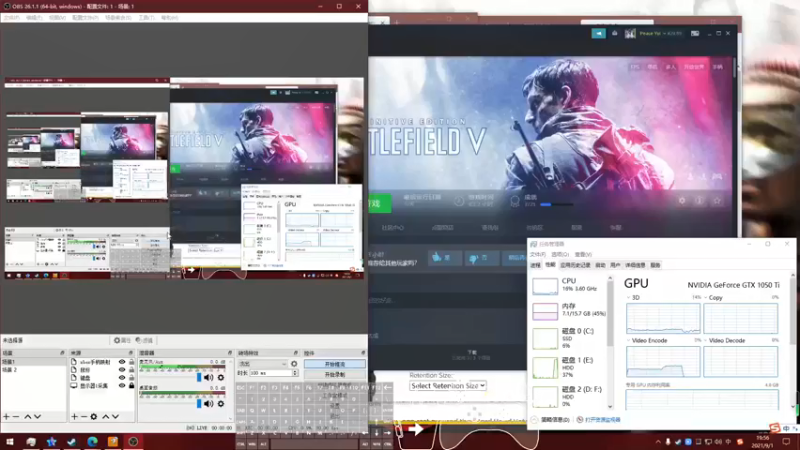Toggle visibility of 显示器采集 source
Image resolution: width=800 pixels, height=450 pixels.
121,386
